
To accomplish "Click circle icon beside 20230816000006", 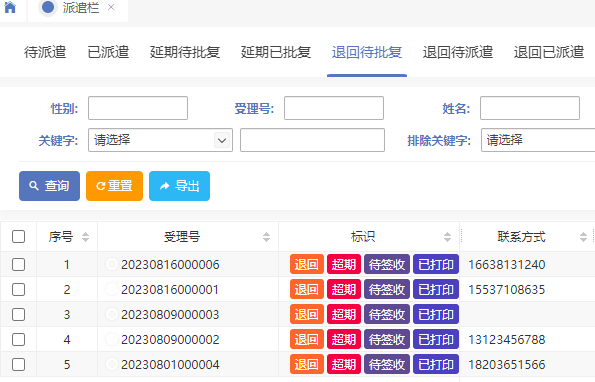I will pyautogui.click(x=112, y=264).
